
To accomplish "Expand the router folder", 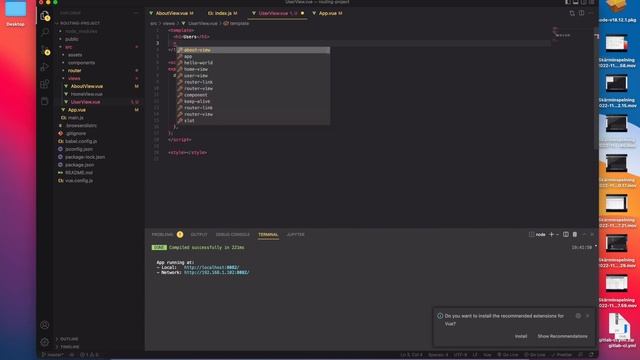I will coord(75,71).
